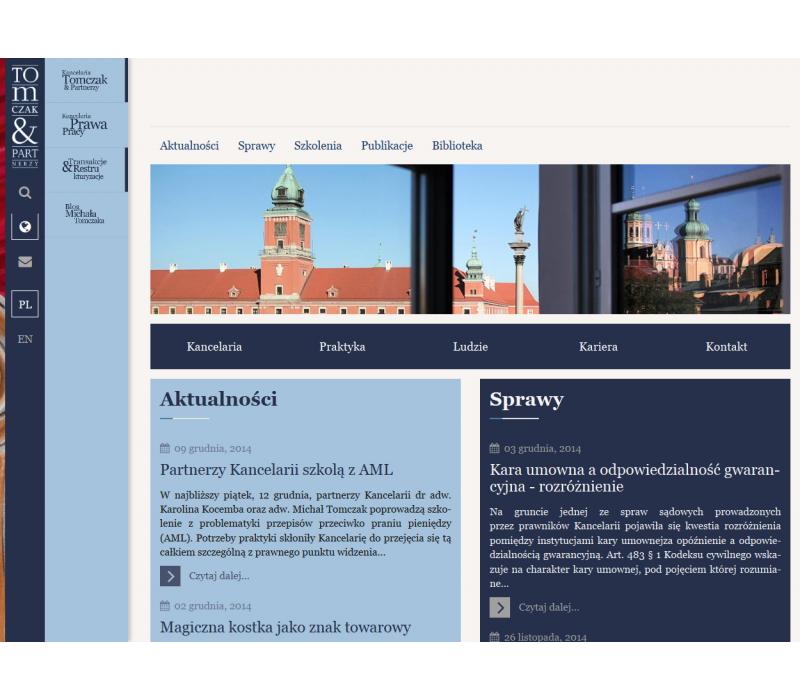Image resolution: width=800 pixels, height=700 pixels.
Task: Click the Warsaw castle banner image
Action: pos(470,239)
